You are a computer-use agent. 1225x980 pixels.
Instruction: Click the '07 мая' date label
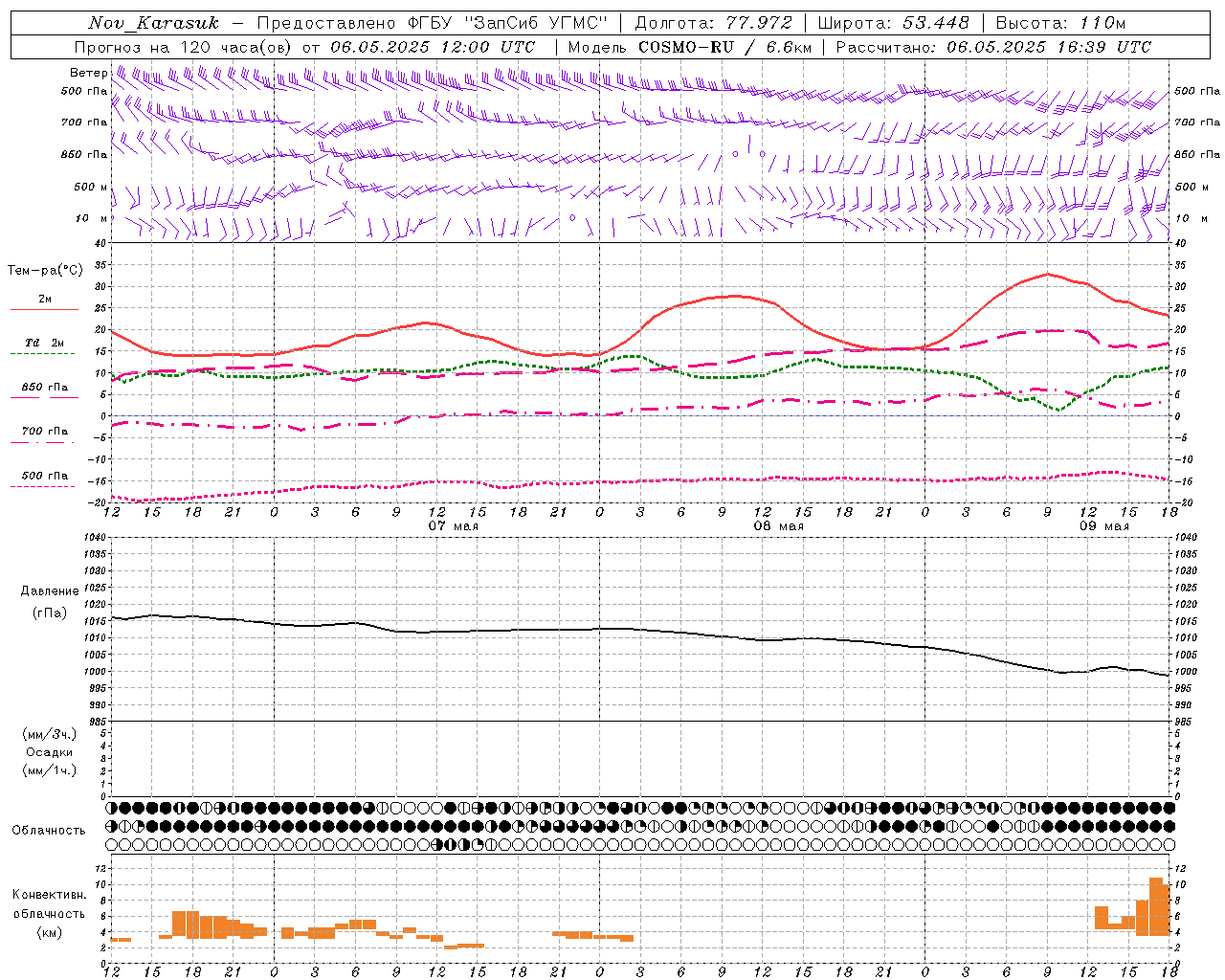click(x=454, y=526)
